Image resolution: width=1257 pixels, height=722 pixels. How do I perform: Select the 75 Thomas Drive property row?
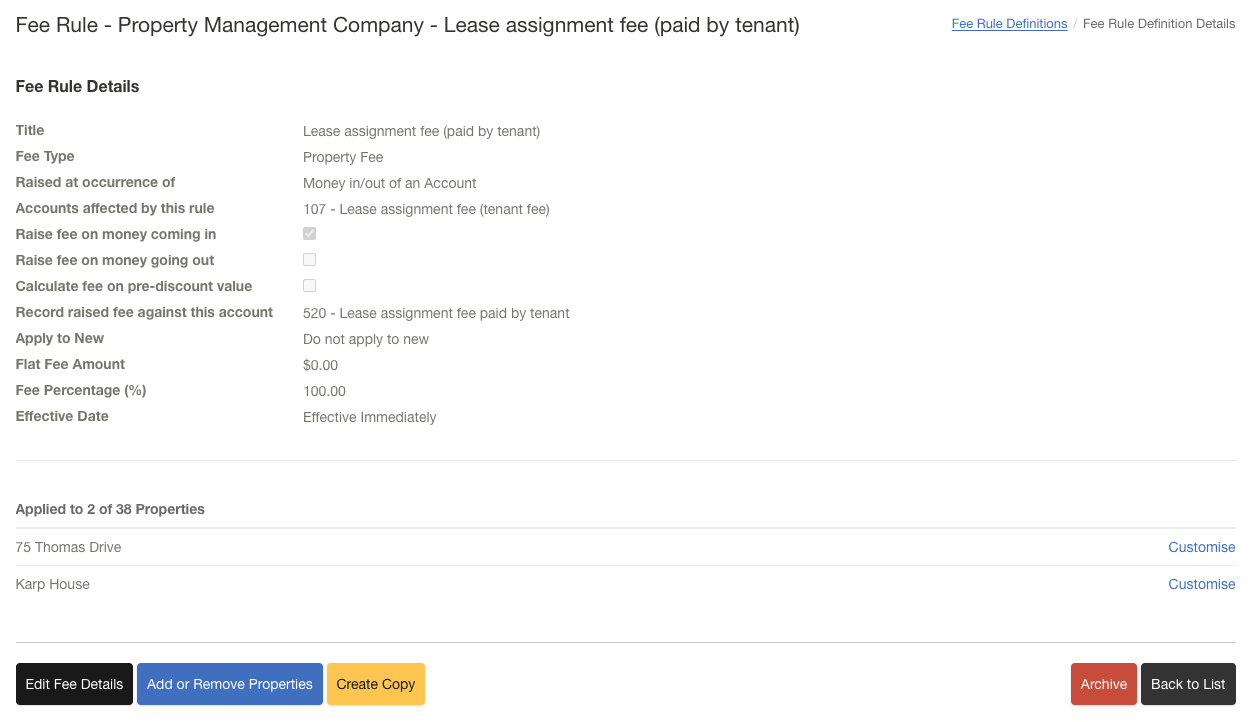pyautogui.click(x=69, y=547)
